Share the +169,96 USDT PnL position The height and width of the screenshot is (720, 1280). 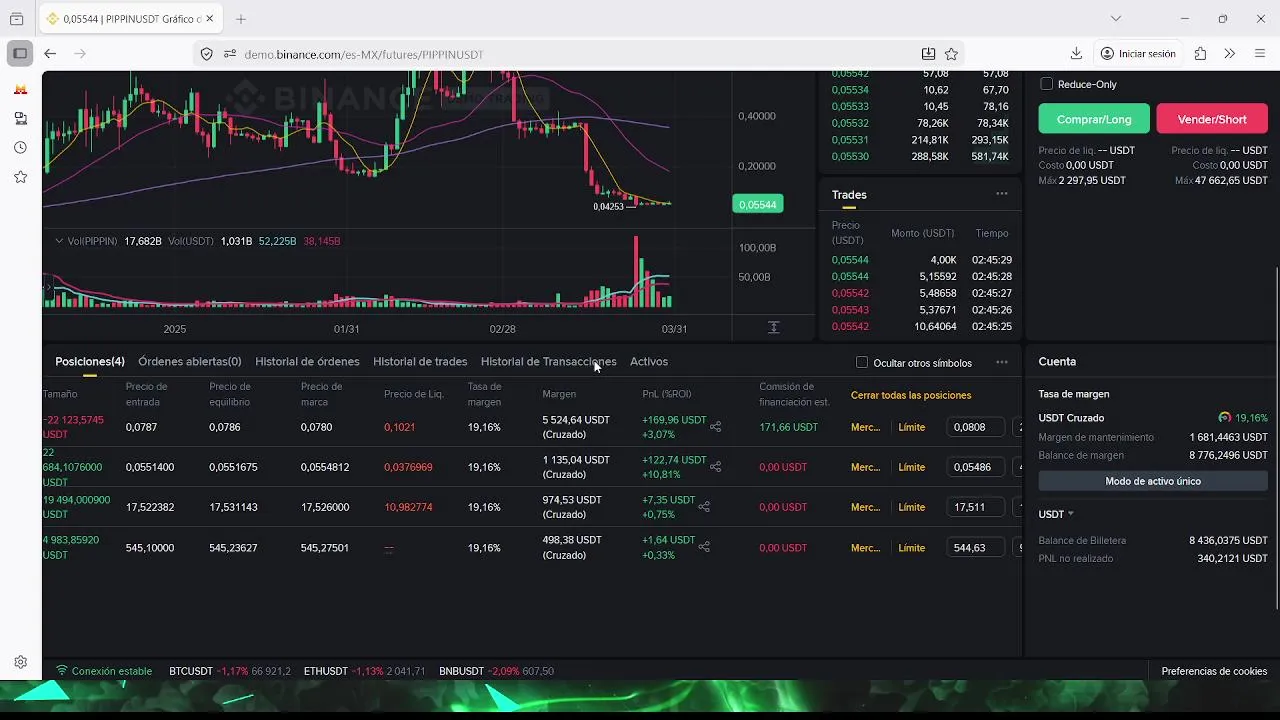(716, 427)
